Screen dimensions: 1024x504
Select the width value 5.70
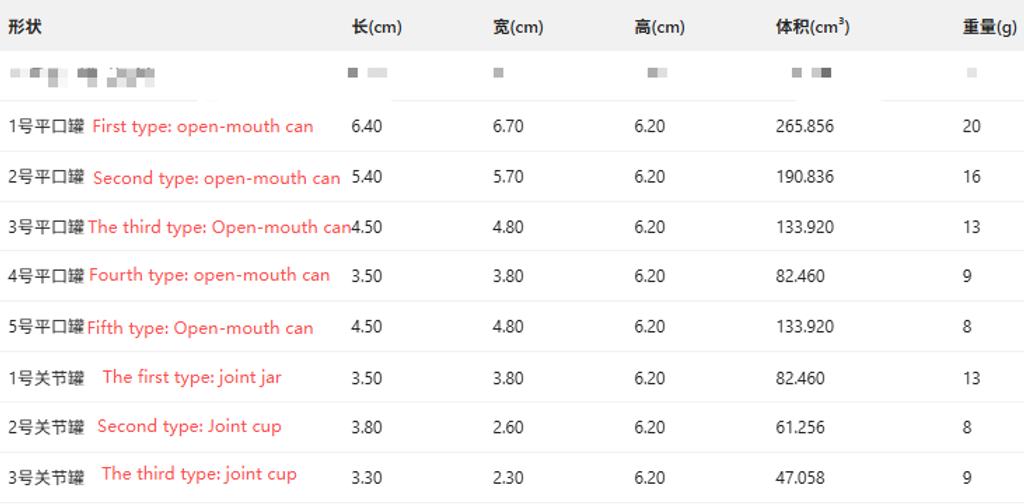pyautogui.click(x=508, y=177)
